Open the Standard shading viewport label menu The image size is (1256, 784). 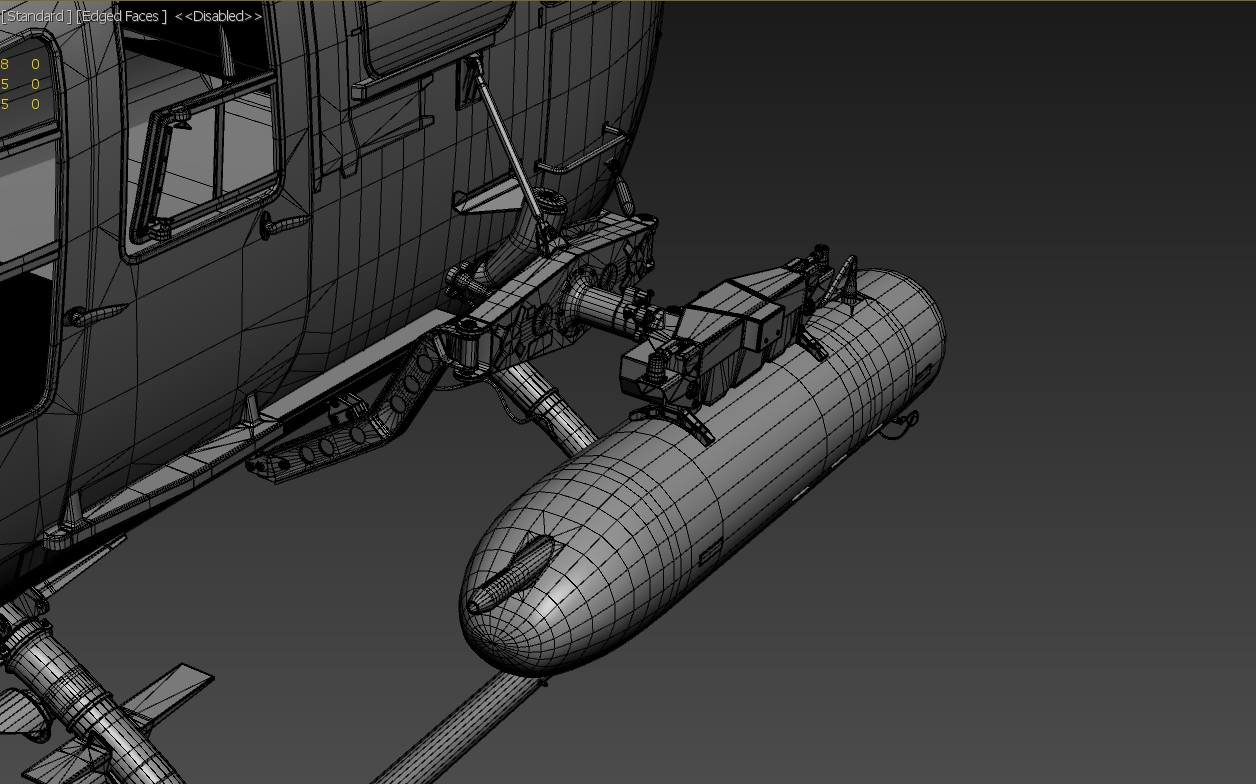(x=37, y=16)
